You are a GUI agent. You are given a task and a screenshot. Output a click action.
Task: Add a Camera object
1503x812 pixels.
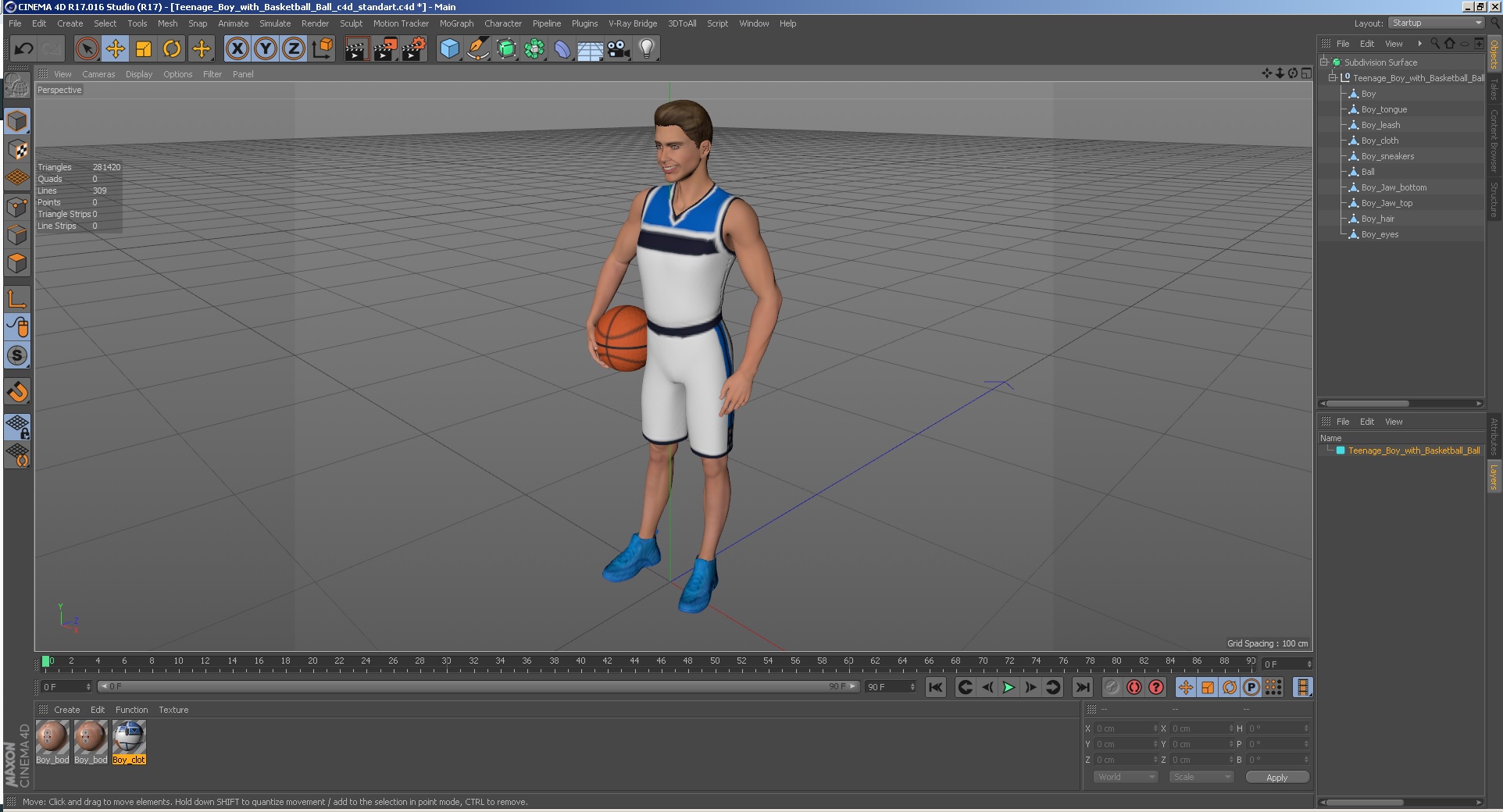[x=619, y=48]
